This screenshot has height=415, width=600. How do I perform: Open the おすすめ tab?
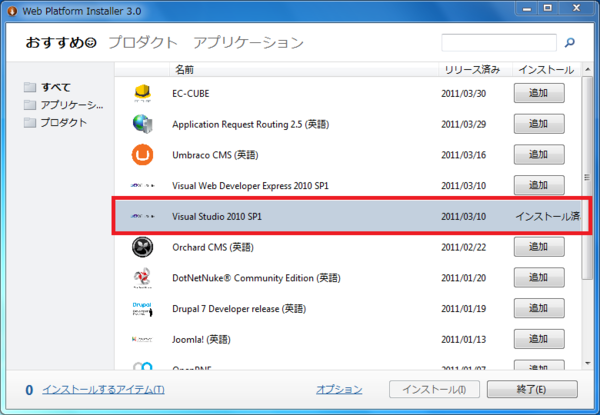click(x=61, y=42)
